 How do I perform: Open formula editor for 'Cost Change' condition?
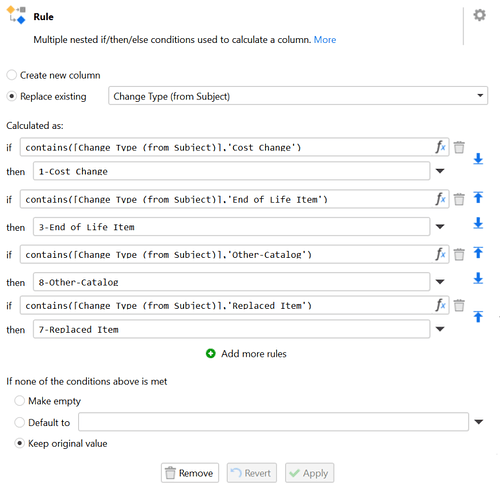[x=440, y=147]
